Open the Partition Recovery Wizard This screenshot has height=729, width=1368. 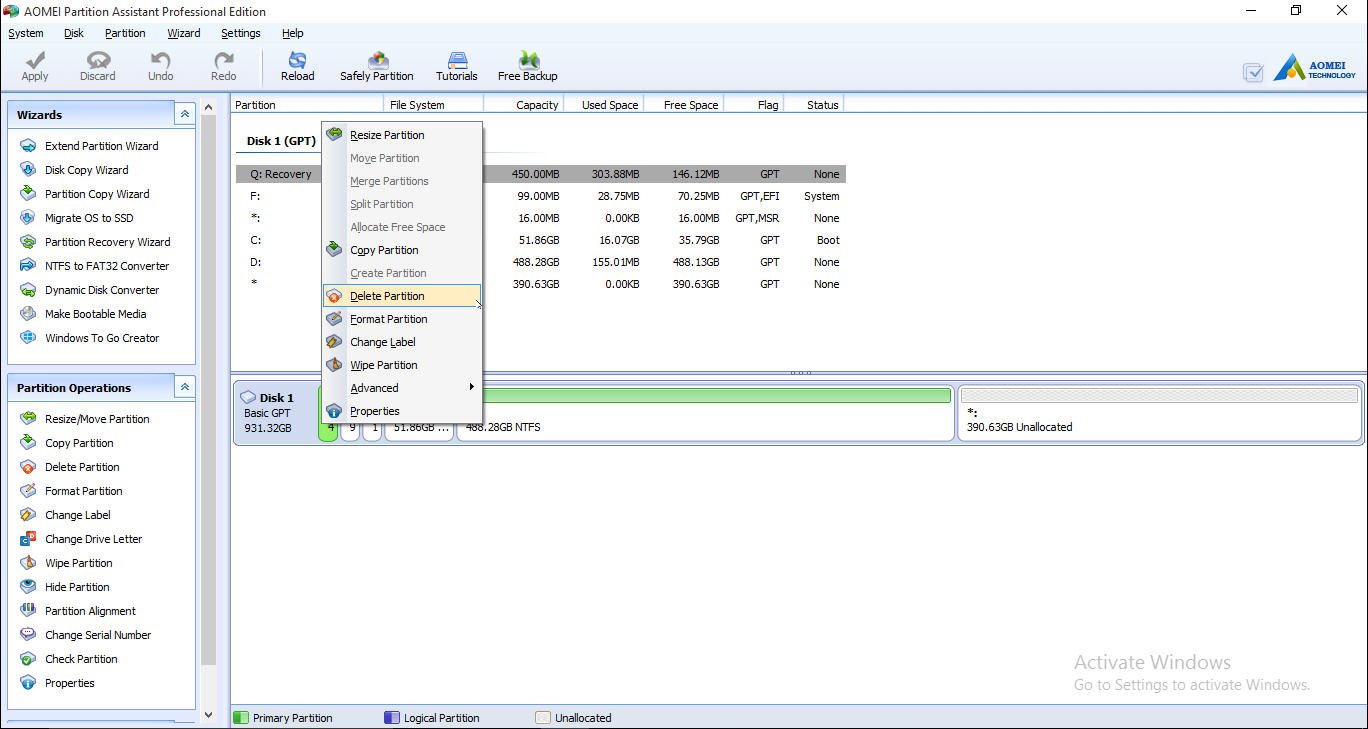click(x=95, y=242)
